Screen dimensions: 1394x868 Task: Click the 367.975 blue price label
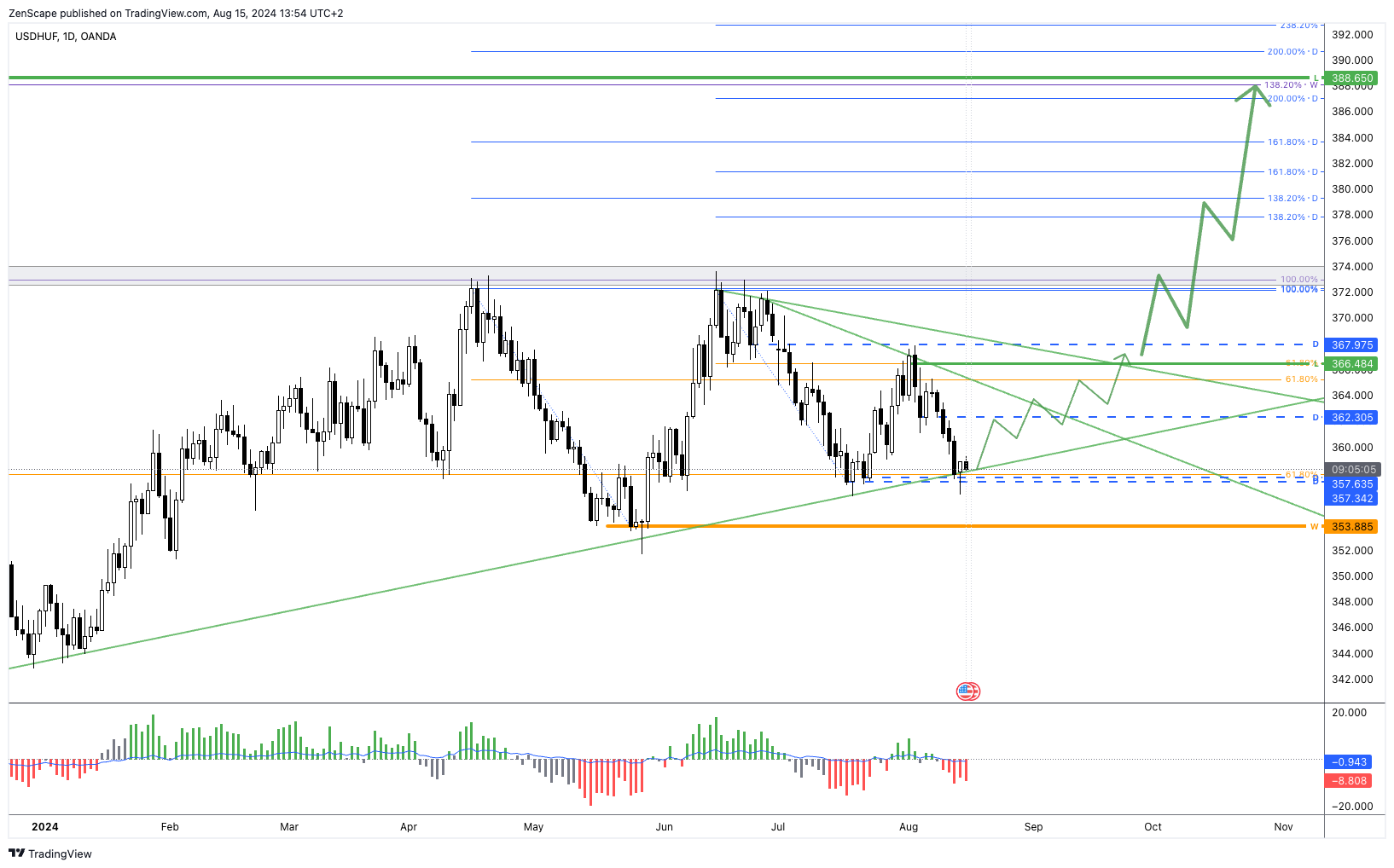click(x=1352, y=345)
